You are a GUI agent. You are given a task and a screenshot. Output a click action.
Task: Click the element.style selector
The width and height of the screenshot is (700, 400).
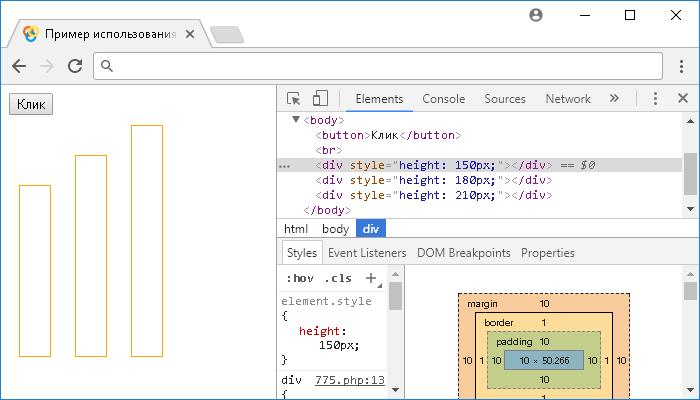click(x=326, y=301)
